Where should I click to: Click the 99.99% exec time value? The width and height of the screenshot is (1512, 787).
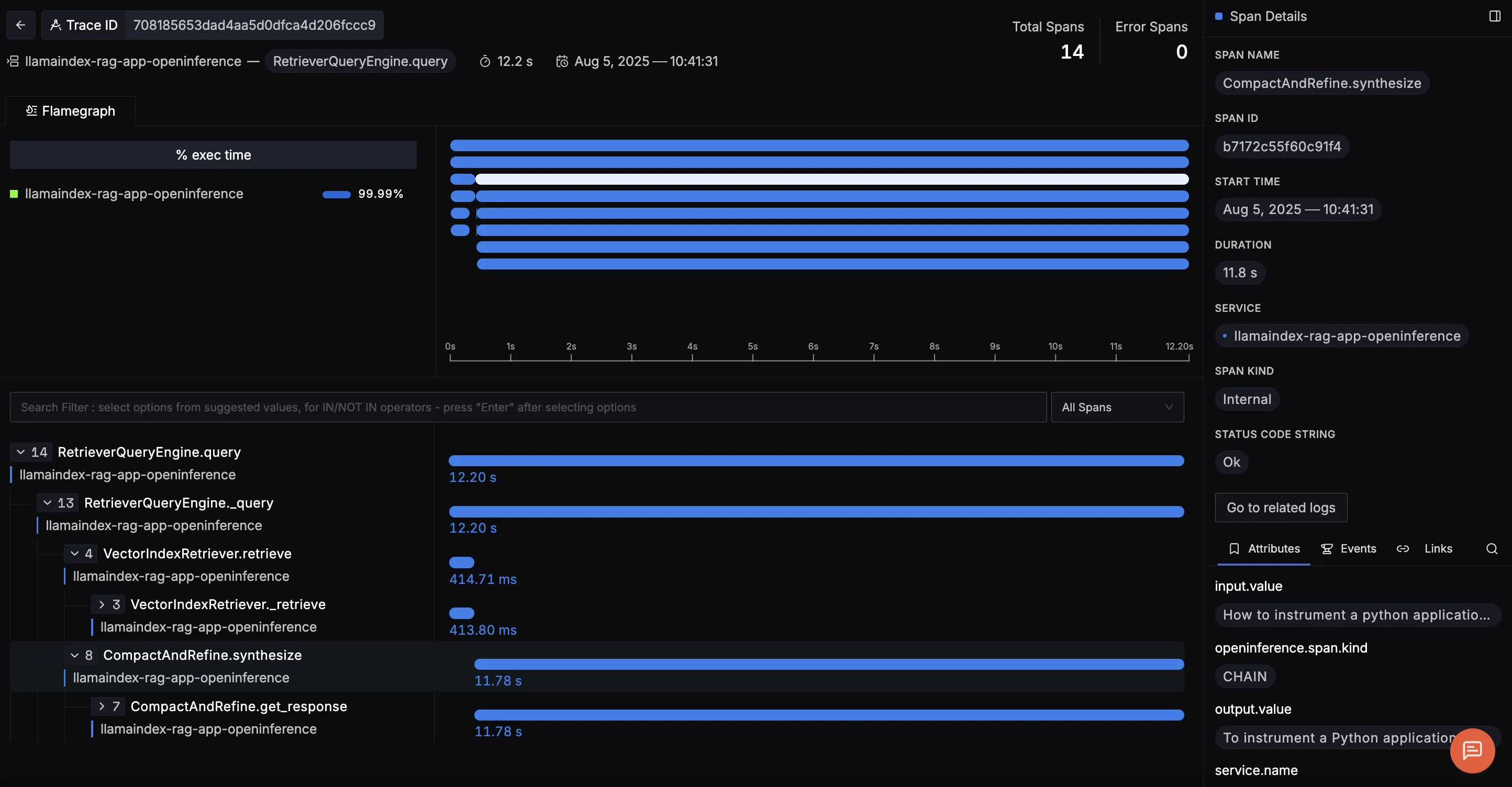click(380, 194)
